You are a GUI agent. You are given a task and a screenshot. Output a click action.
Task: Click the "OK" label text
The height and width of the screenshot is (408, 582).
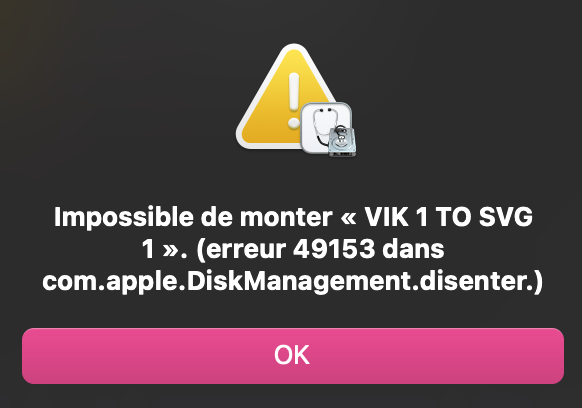(x=292, y=355)
